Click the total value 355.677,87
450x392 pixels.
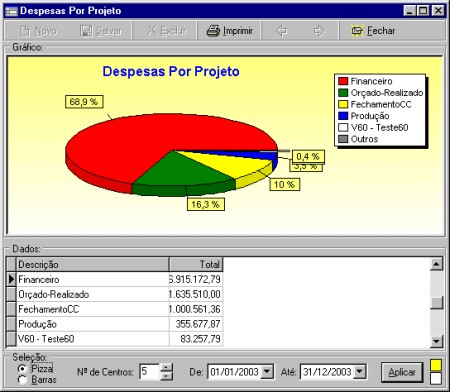pyautogui.click(x=196, y=324)
